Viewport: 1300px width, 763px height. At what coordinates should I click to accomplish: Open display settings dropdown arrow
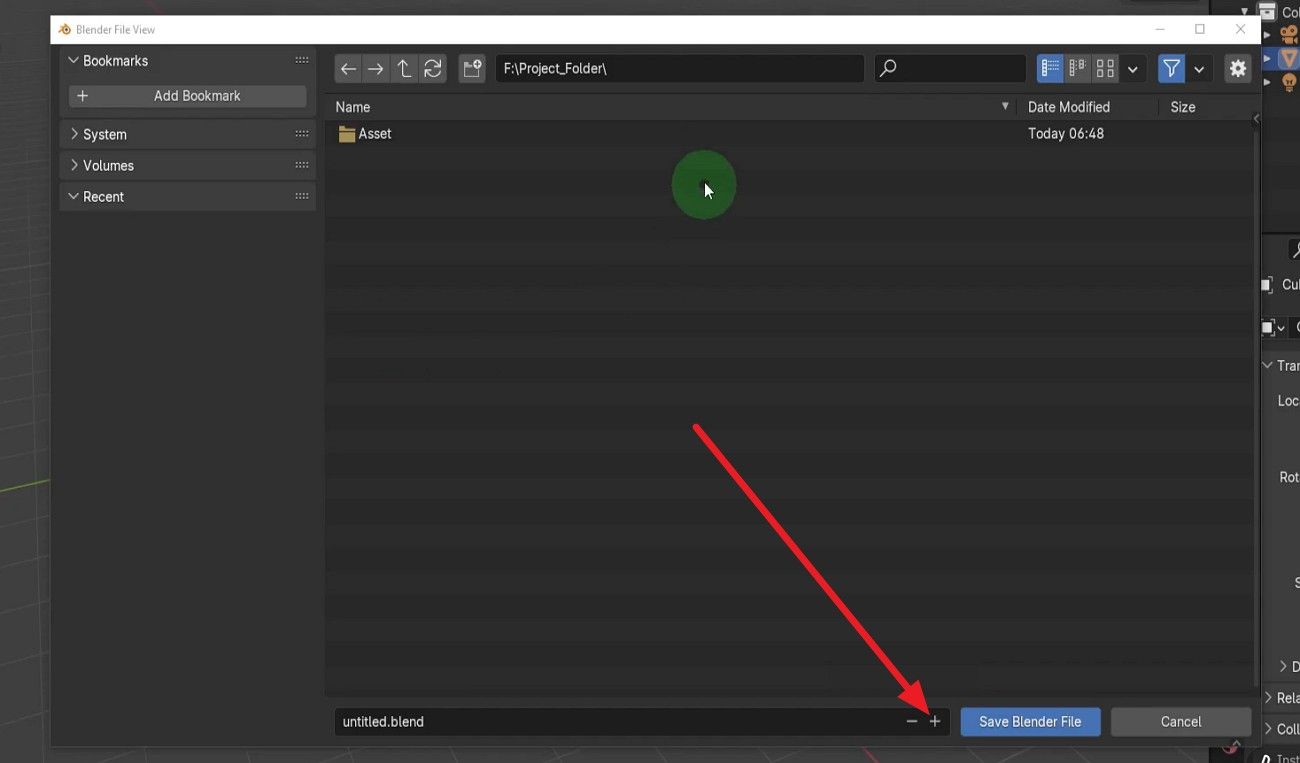click(x=1132, y=69)
